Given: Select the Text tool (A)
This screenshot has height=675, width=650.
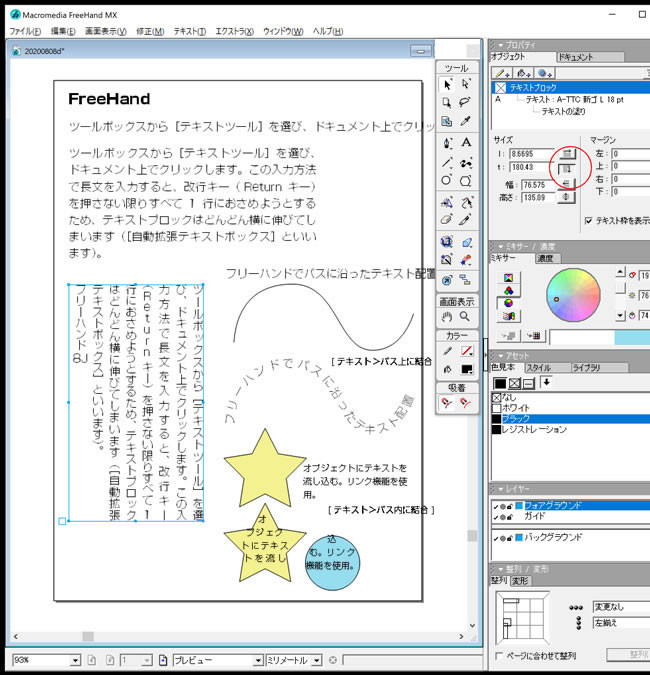Looking at the screenshot, I should 466,142.
